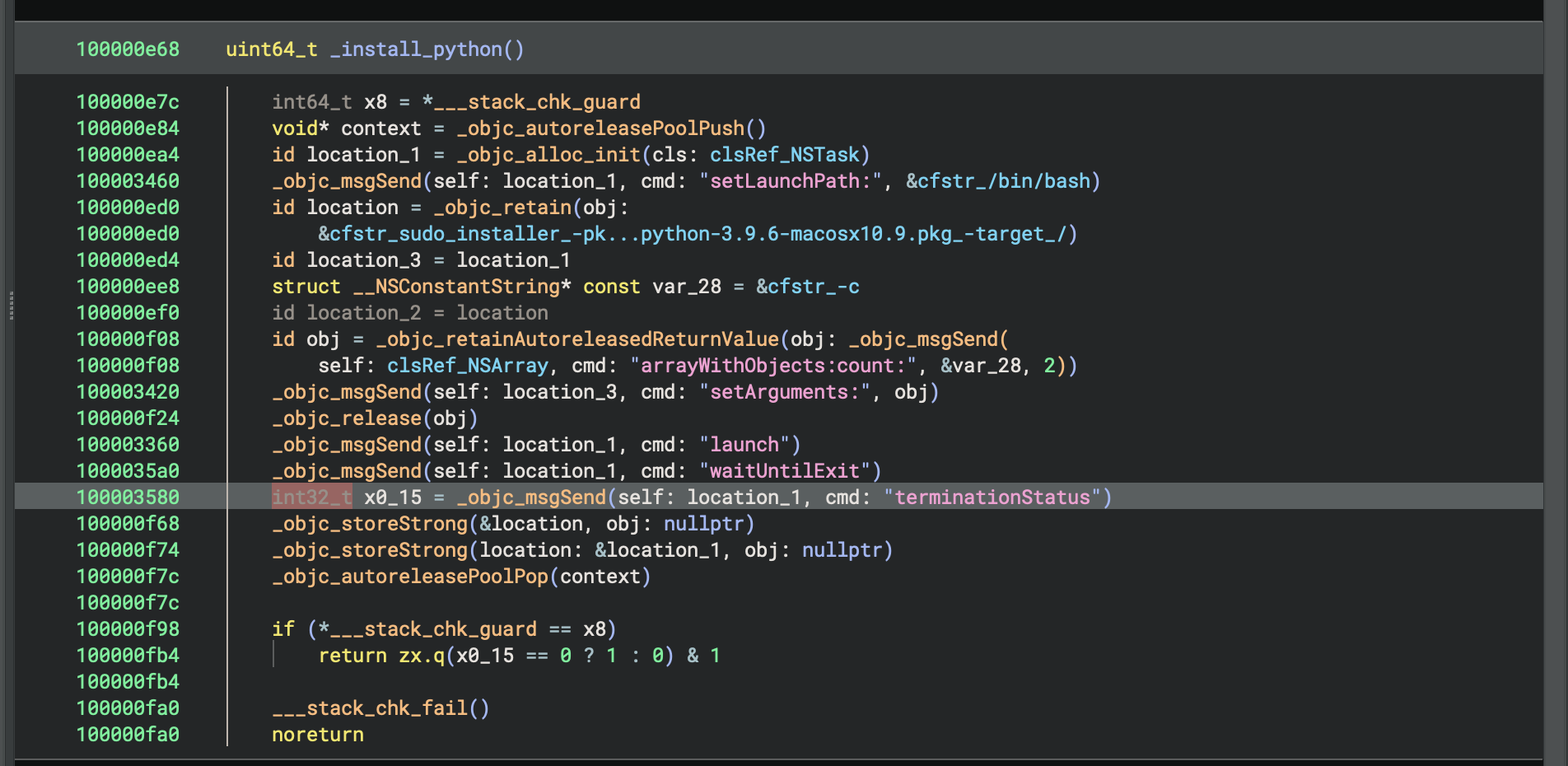Click the &cfstr_-c constant reference

(x=808, y=287)
